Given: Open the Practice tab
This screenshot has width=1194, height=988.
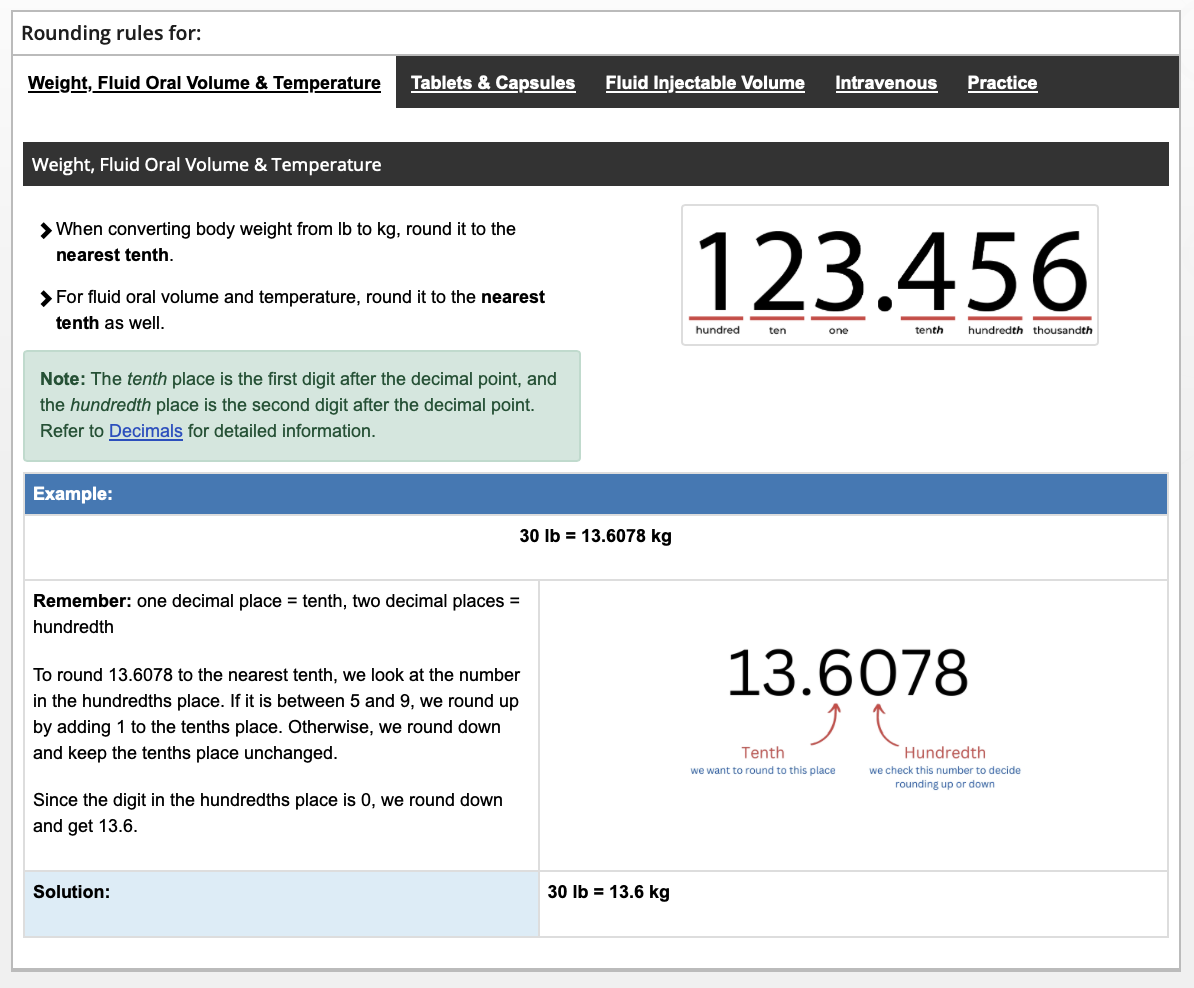Looking at the screenshot, I should tap(1002, 82).
